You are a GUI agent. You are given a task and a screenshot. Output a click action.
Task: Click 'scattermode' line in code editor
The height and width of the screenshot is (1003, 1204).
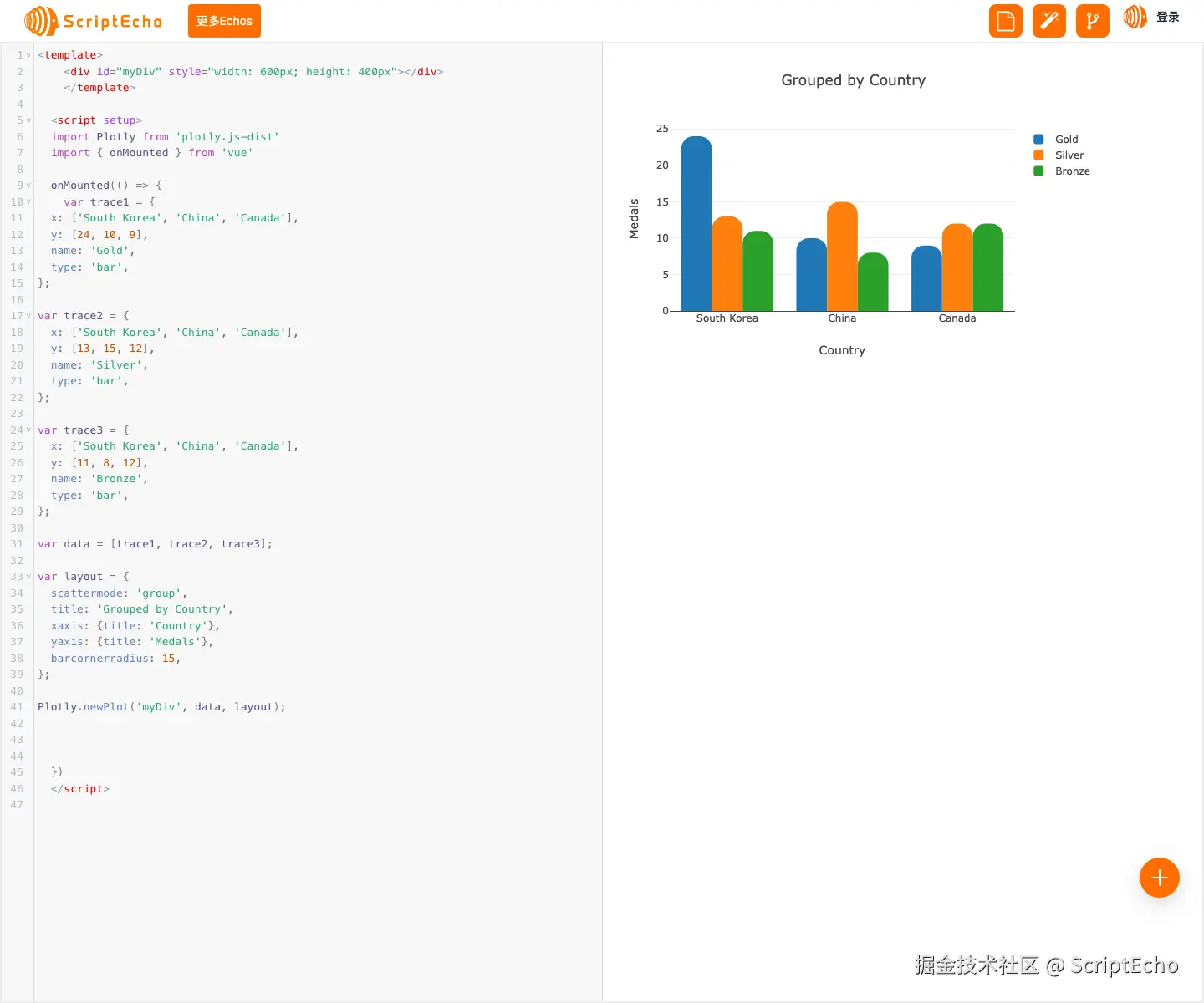(x=119, y=593)
